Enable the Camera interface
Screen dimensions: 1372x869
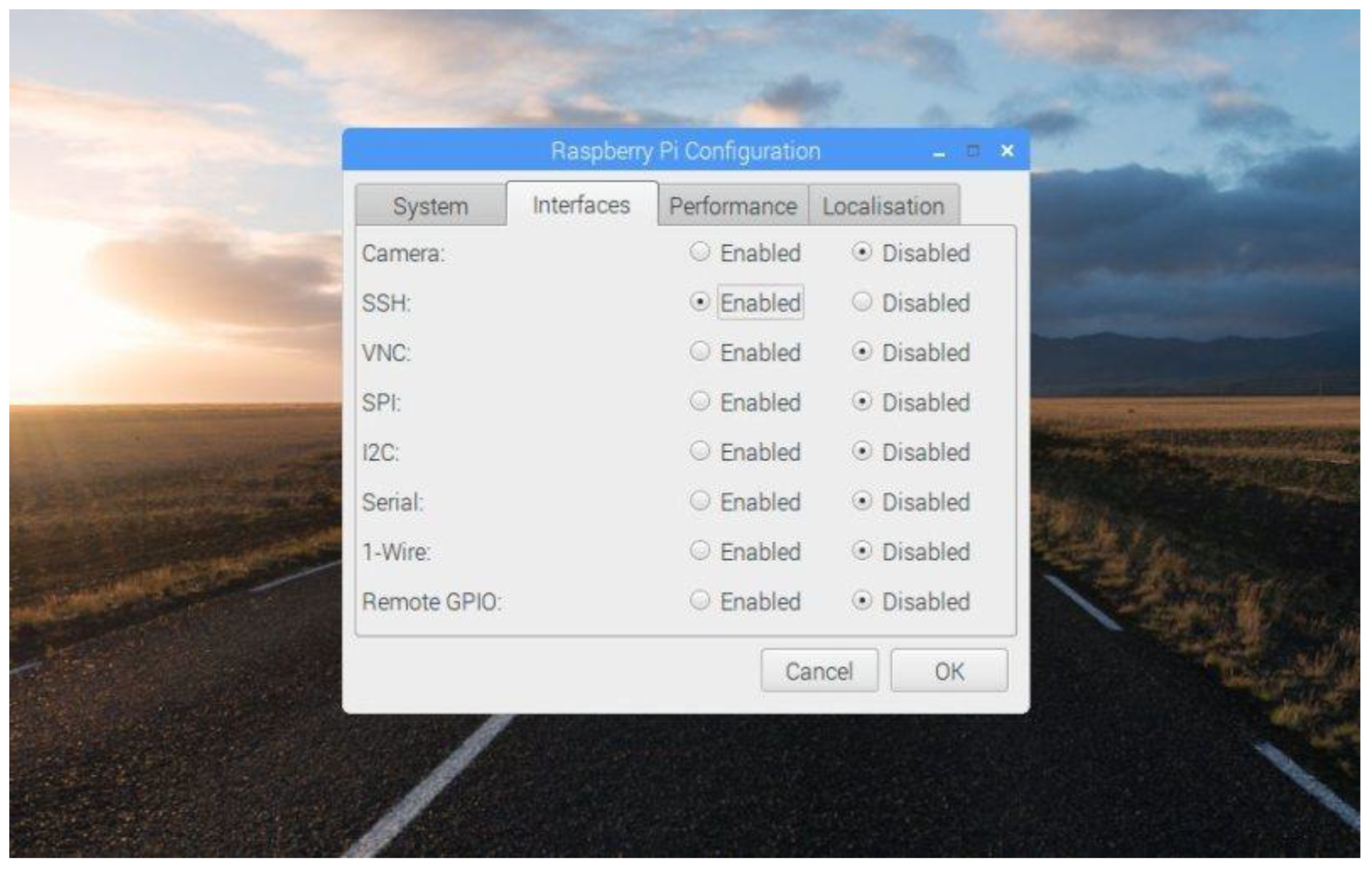pyautogui.click(x=700, y=252)
